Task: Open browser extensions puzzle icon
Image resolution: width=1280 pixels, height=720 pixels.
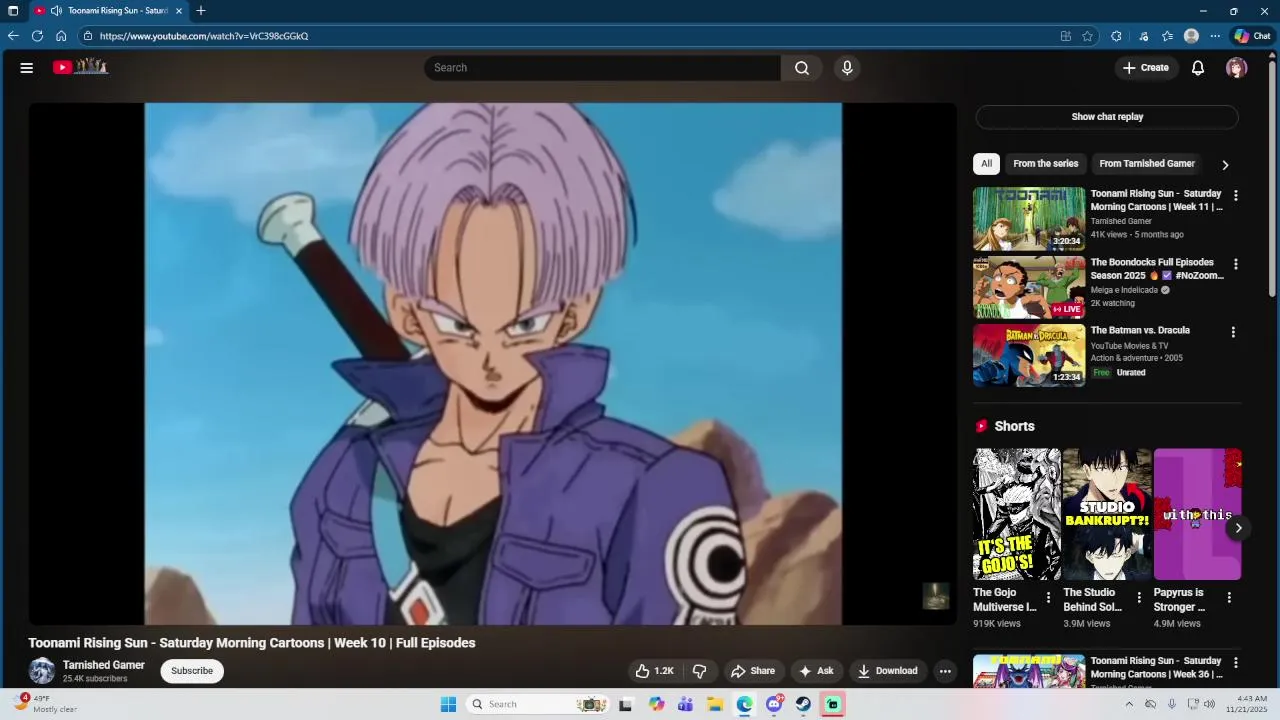Action: 1116,36
